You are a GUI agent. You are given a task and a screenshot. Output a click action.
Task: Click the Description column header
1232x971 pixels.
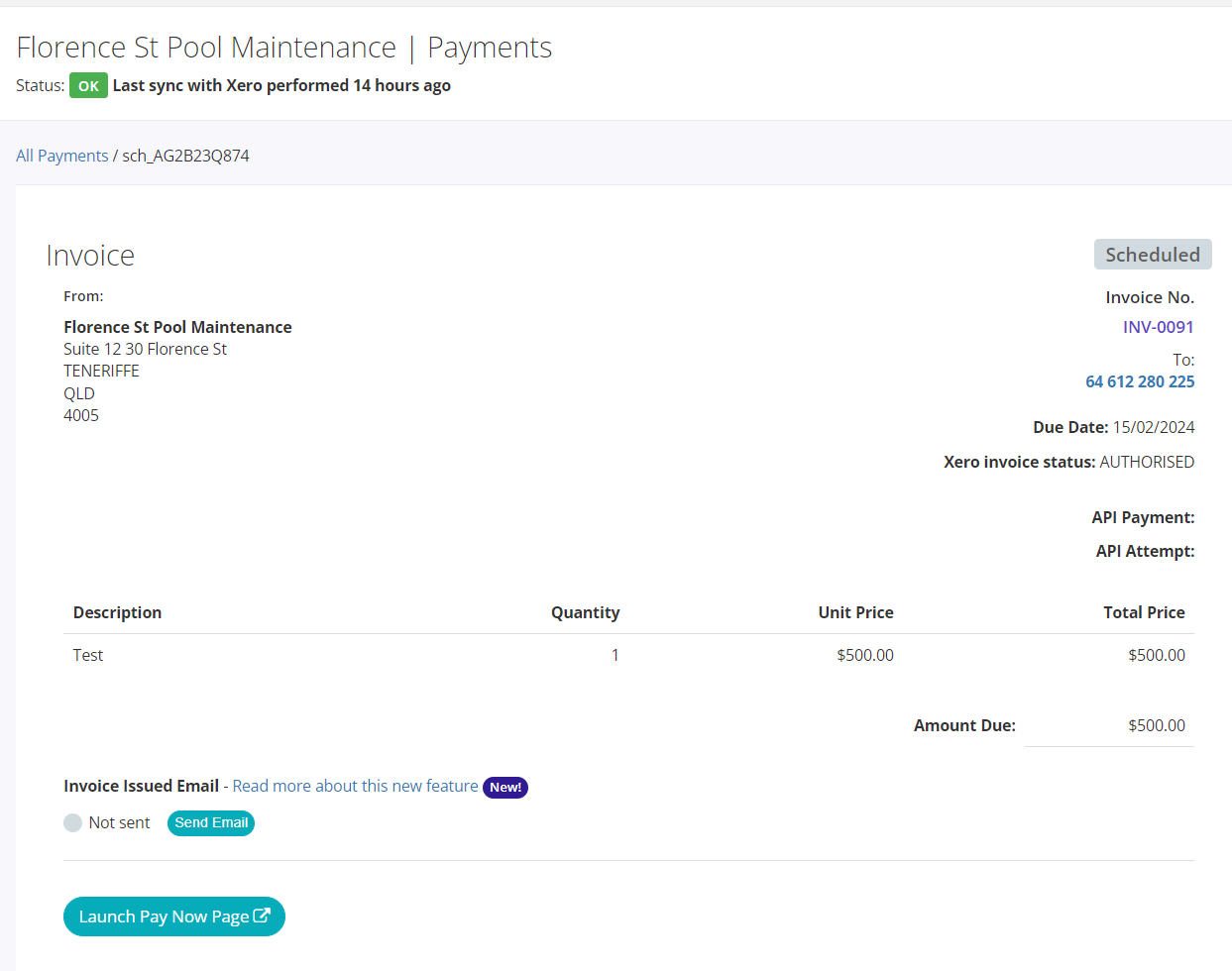point(117,612)
